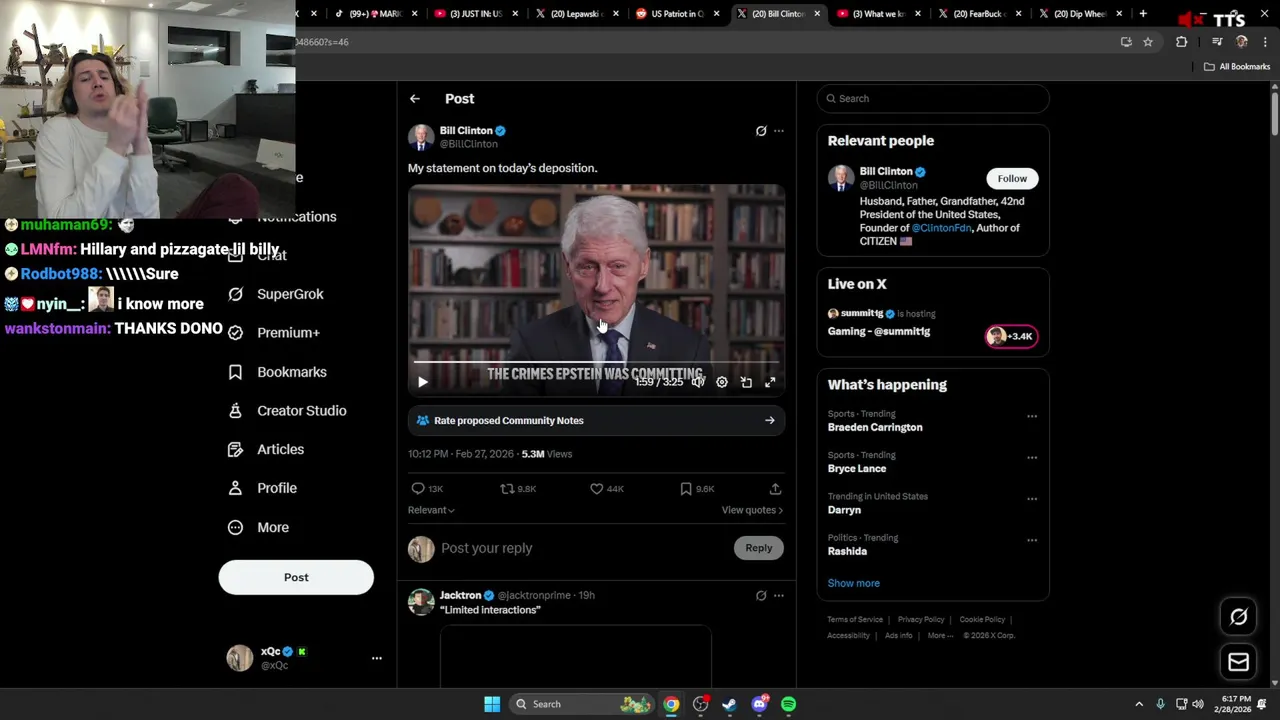This screenshot has height=720, width=1280.
Task: Open Rate proposed Community Notes
Action: point(596,421)
